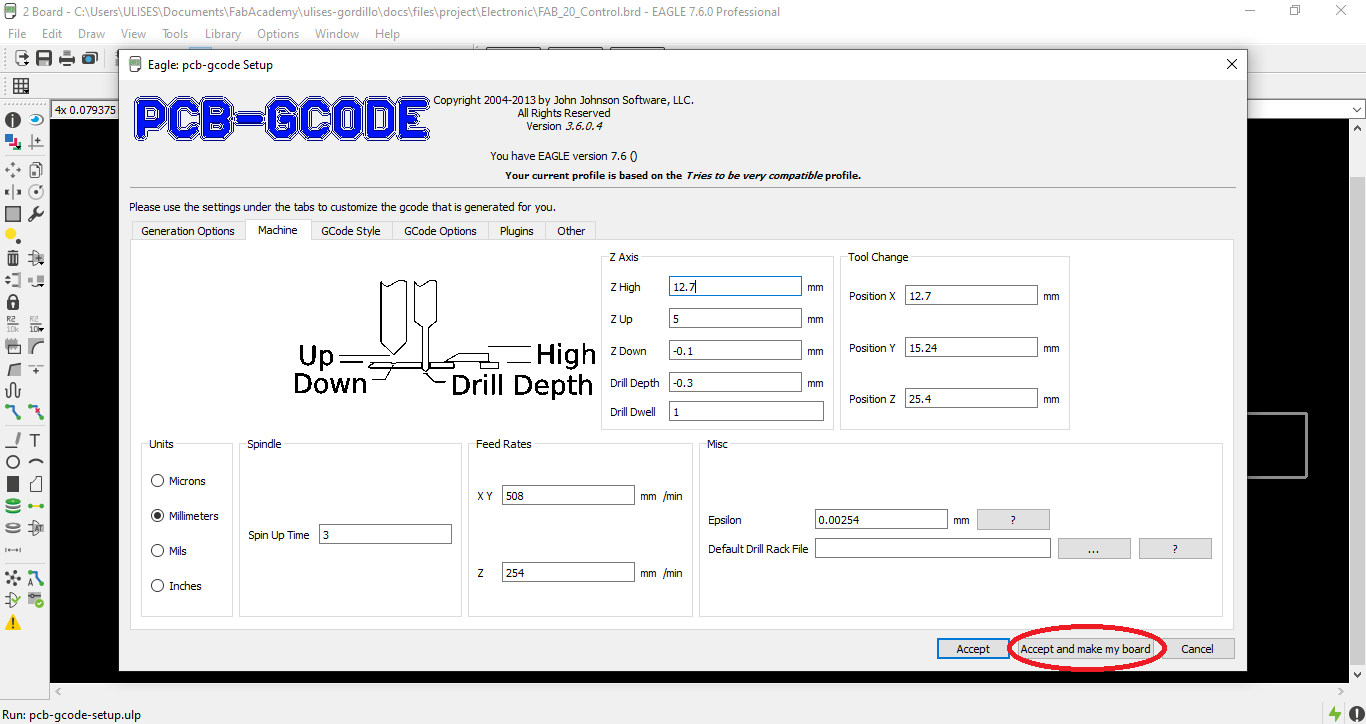Image resolution: width=1366 pixels, height=724 pixels.
Task: Click the Tool Change Position X field
Action: point(971,296)
